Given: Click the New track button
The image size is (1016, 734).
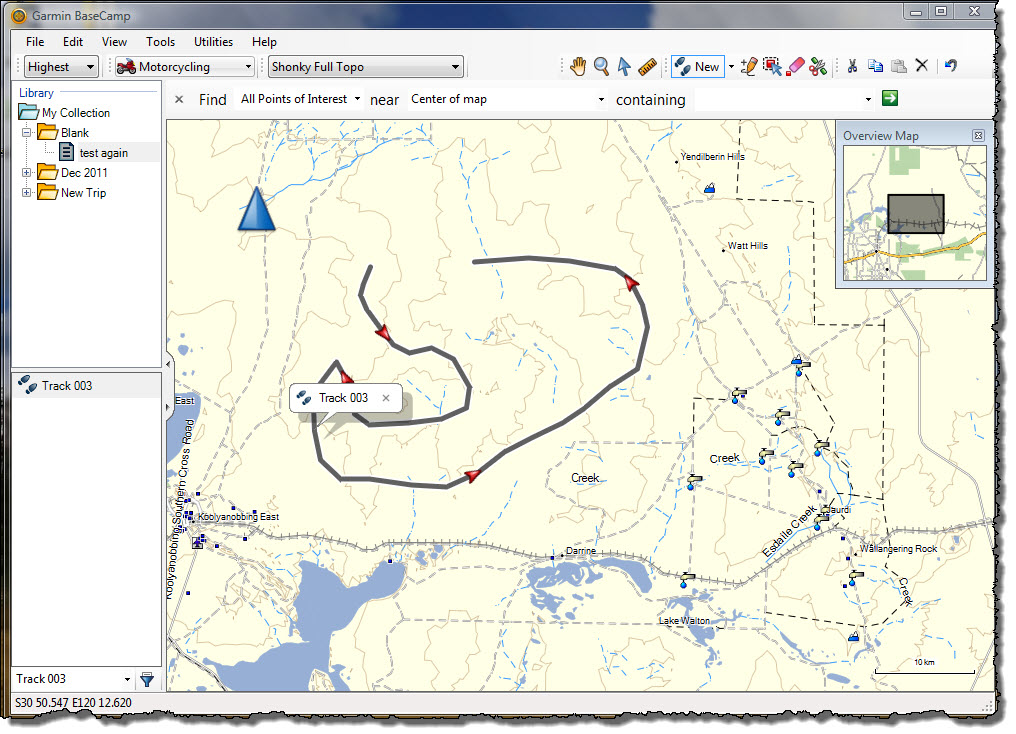Looking at the screenshot, I should 697,66.
